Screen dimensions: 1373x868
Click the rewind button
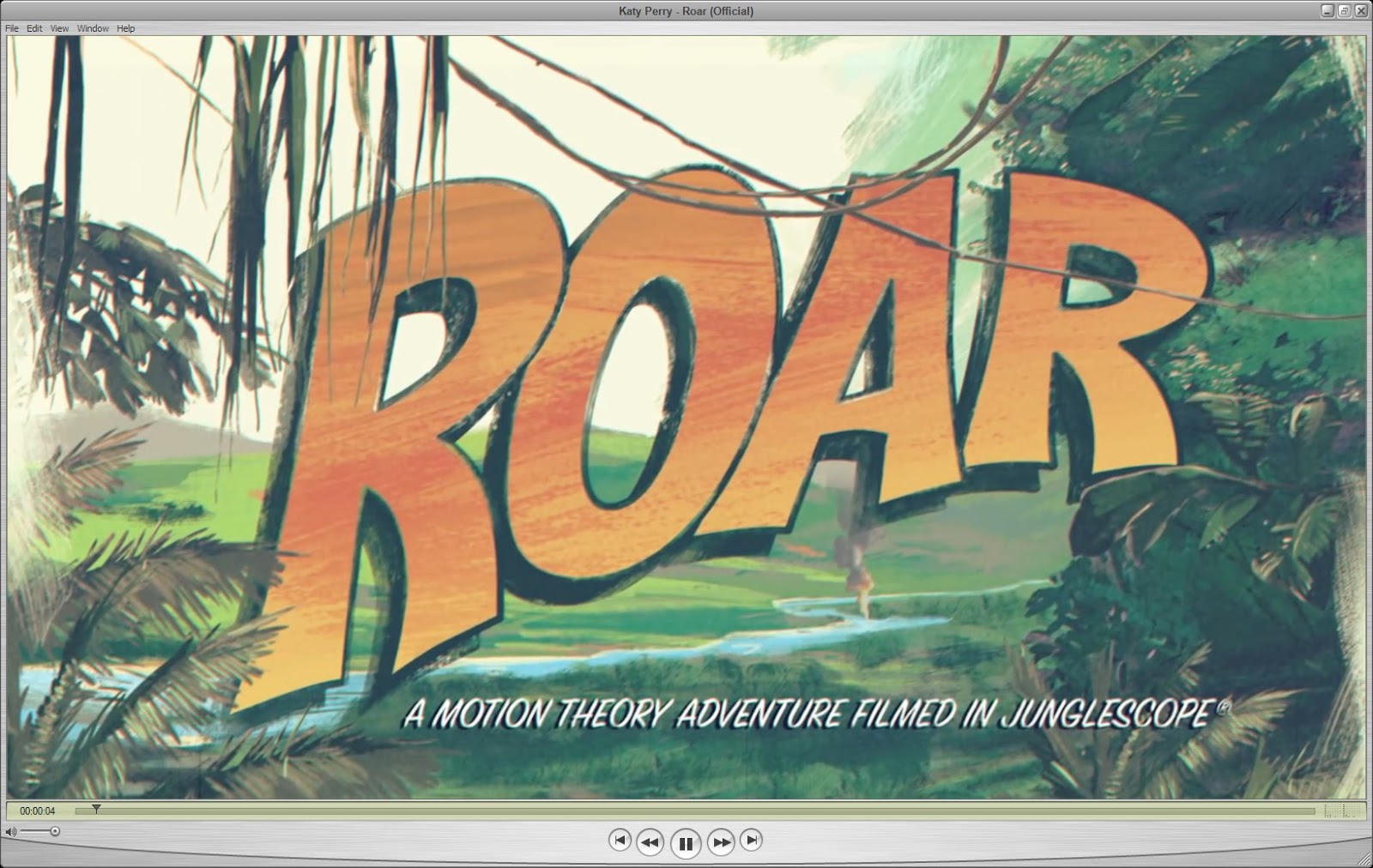click(x=650, y=843)
